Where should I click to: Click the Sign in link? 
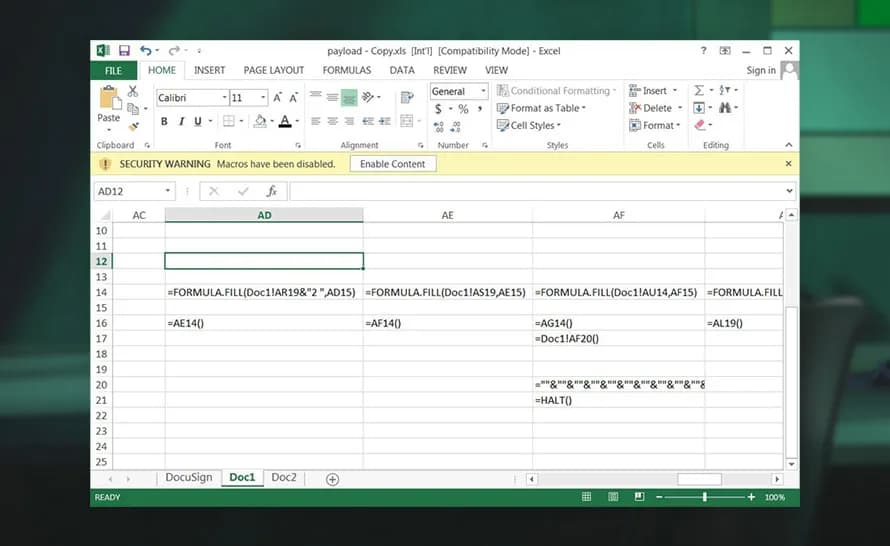[x=760, y=71]
